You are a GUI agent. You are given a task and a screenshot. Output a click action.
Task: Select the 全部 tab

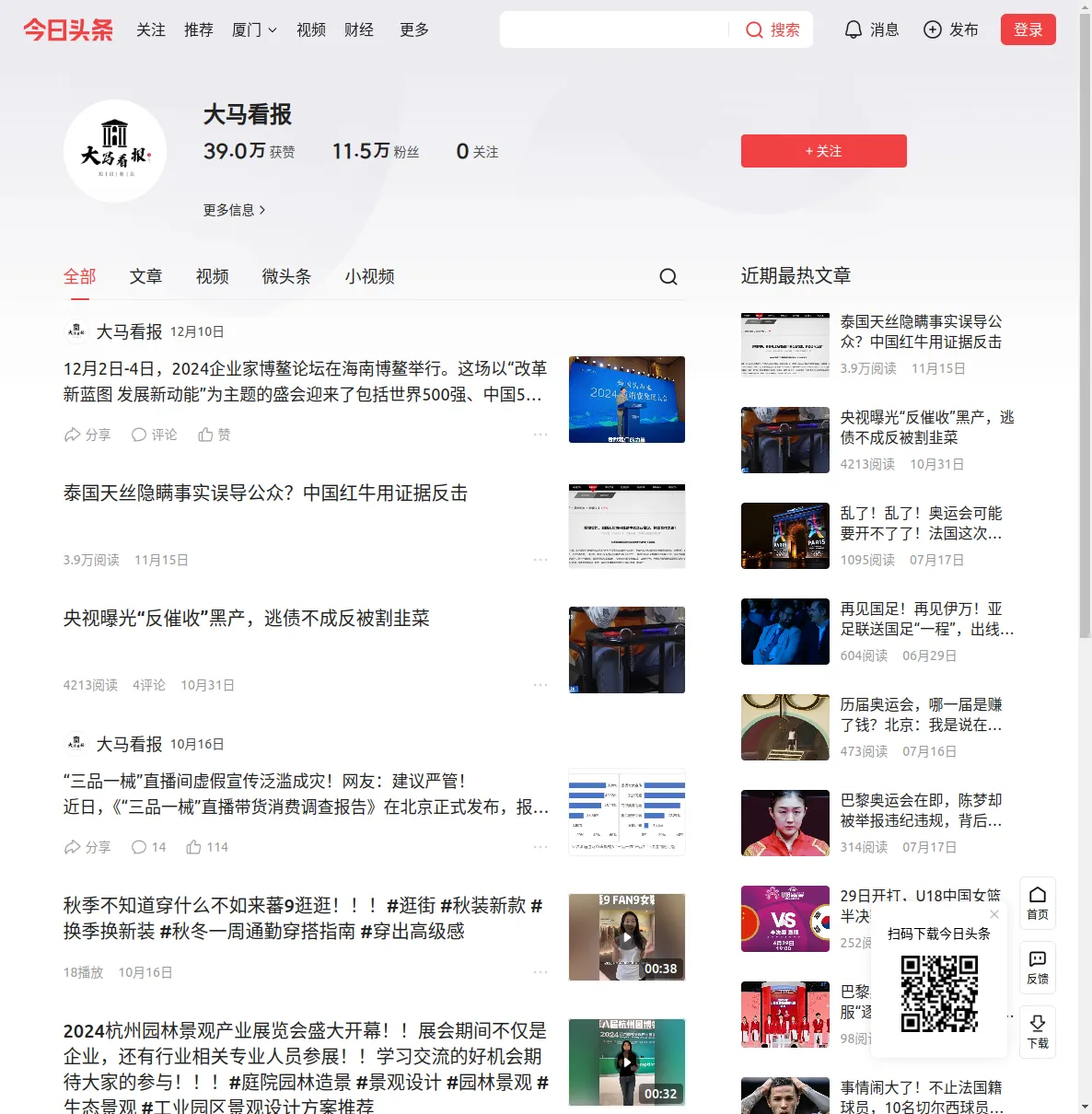(80, 276)
